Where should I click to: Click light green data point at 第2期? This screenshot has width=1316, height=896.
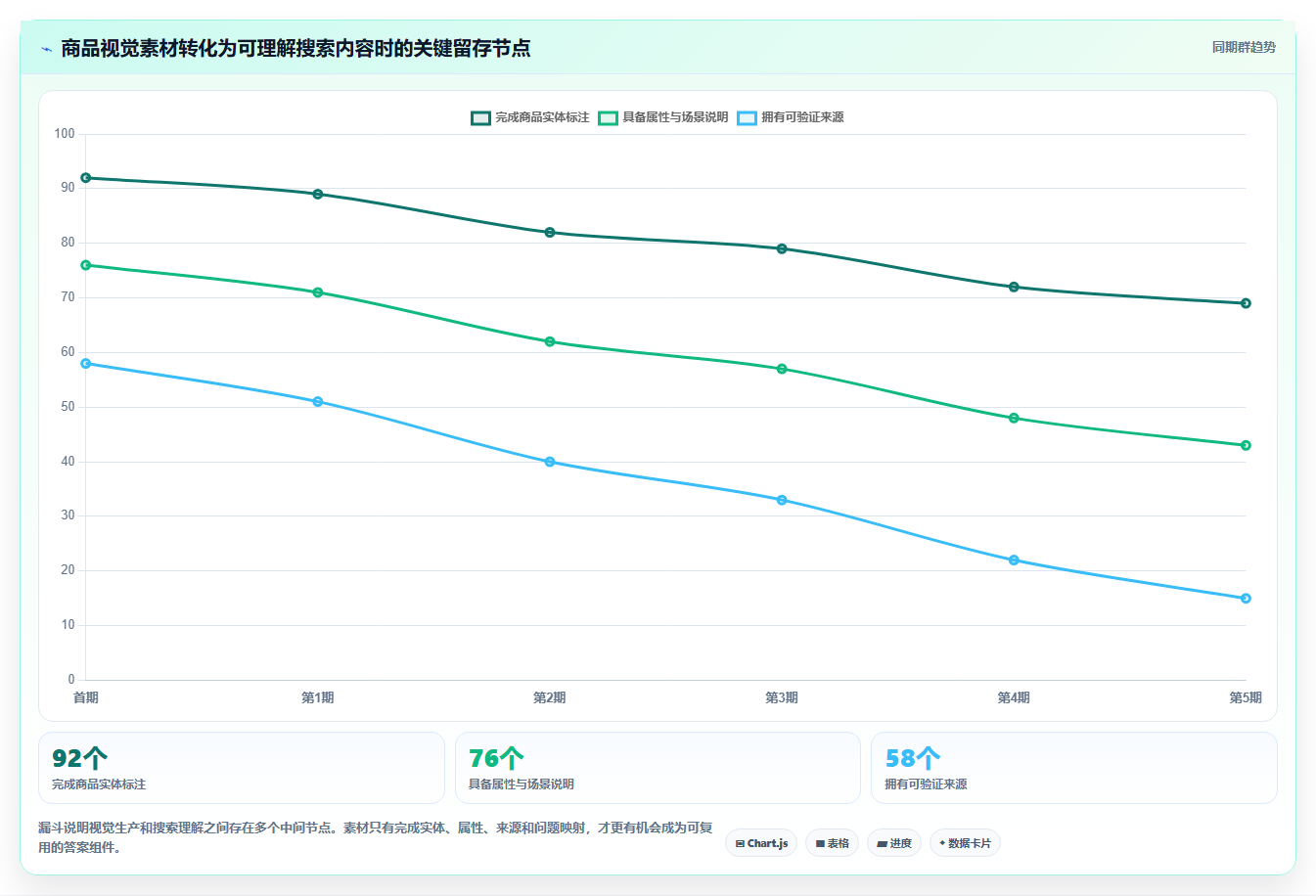(x=550, y=341)
